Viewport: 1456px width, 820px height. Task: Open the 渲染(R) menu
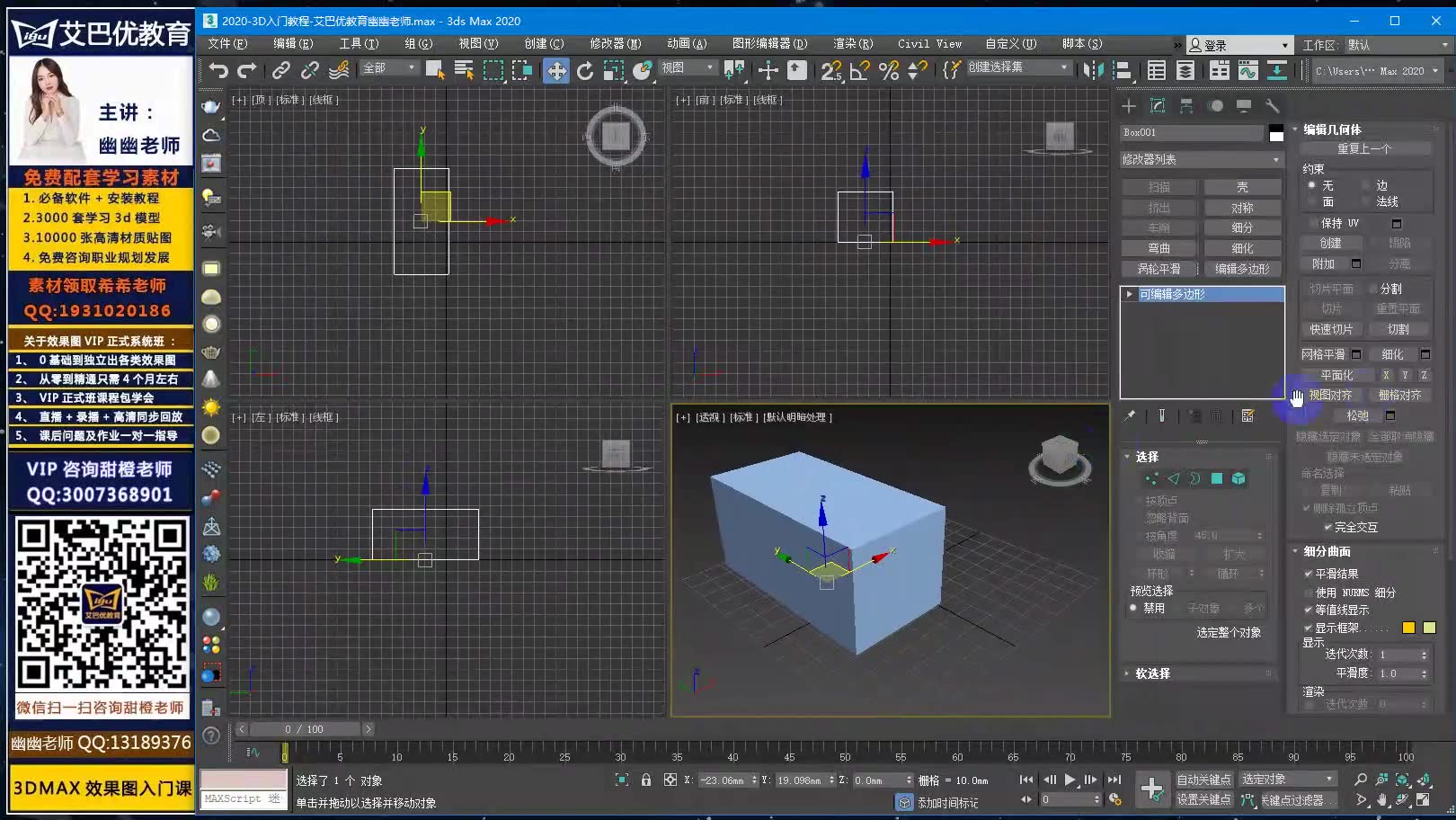pyautogui.click(x=851, y=43)
